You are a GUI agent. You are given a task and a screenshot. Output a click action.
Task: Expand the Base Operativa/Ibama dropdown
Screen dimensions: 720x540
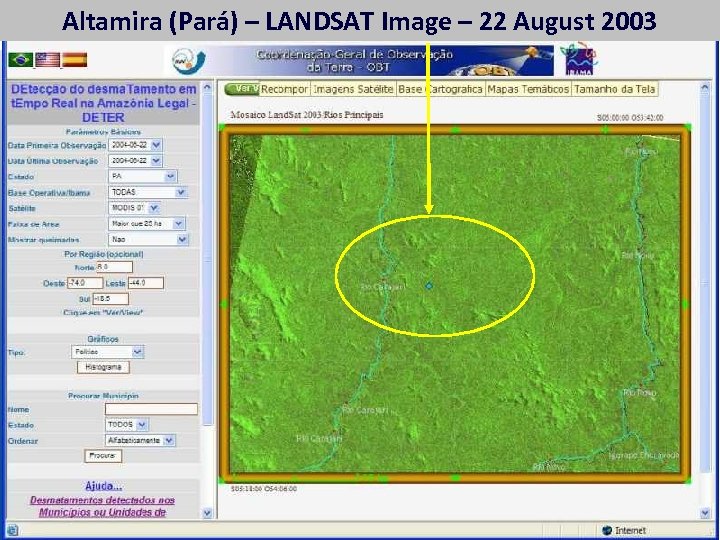(181, 192)
